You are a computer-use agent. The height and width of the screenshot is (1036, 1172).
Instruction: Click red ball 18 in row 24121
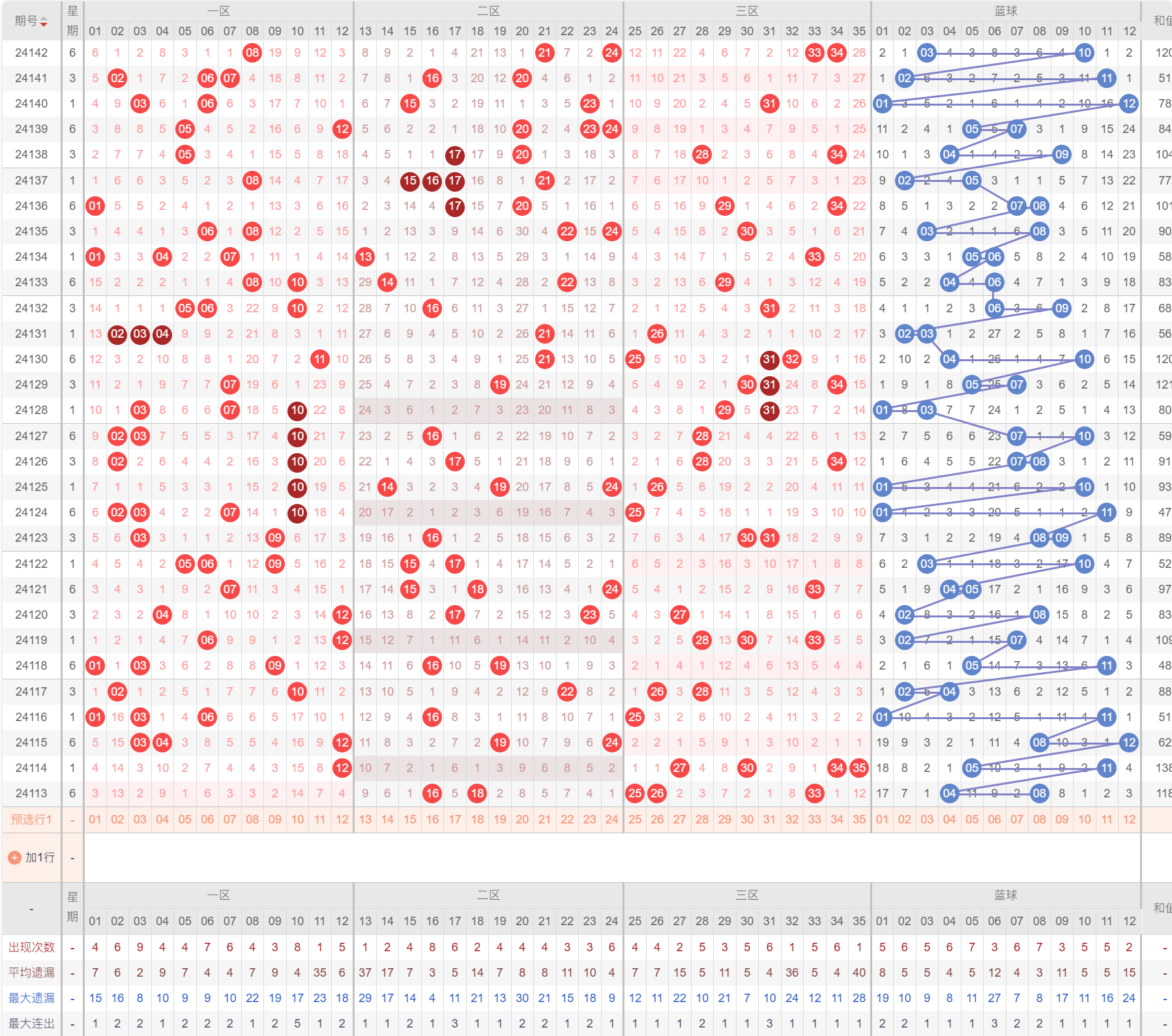(x=477, y=589)
